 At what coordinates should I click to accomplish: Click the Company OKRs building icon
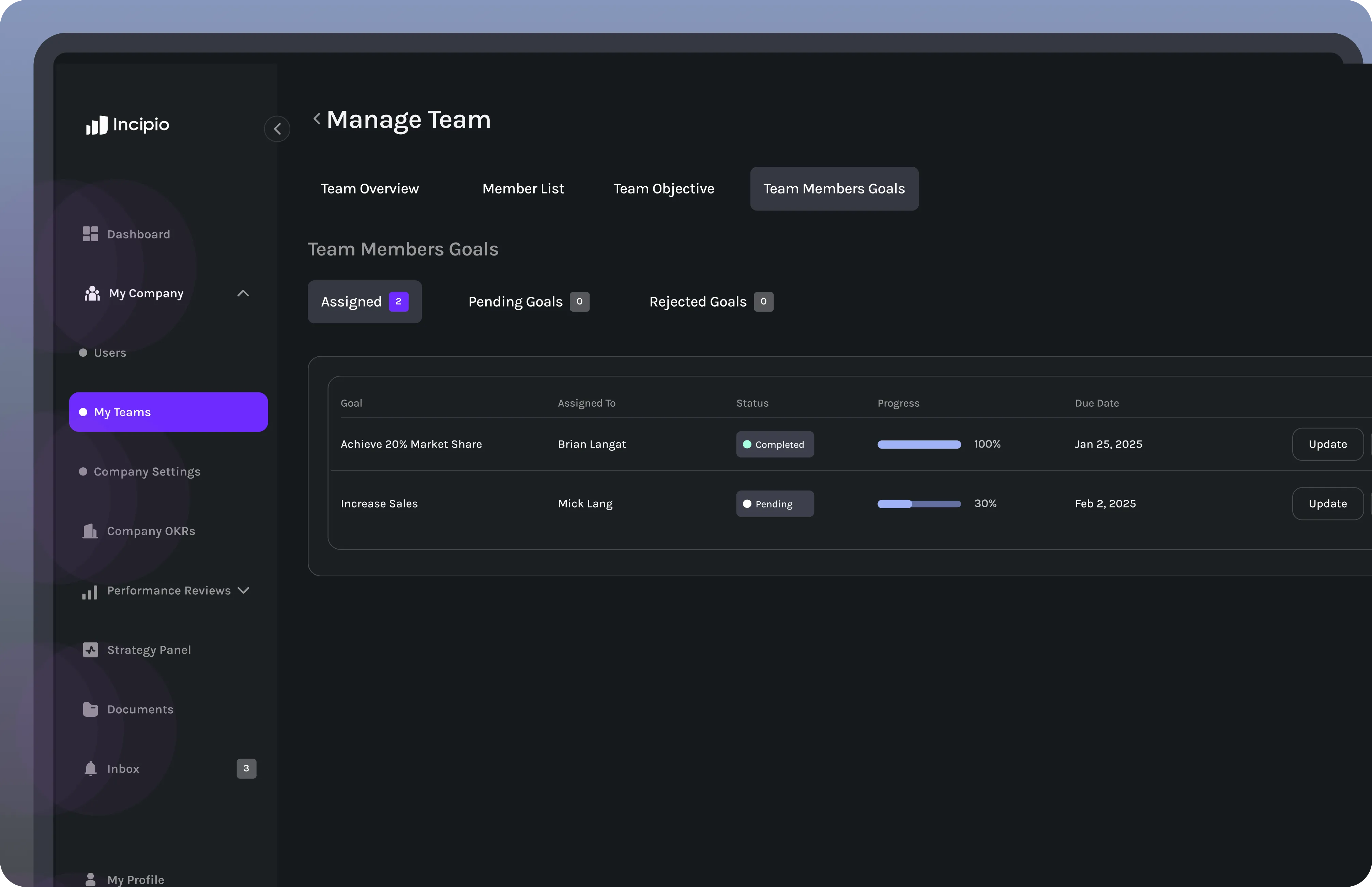(x=90, y=531)
